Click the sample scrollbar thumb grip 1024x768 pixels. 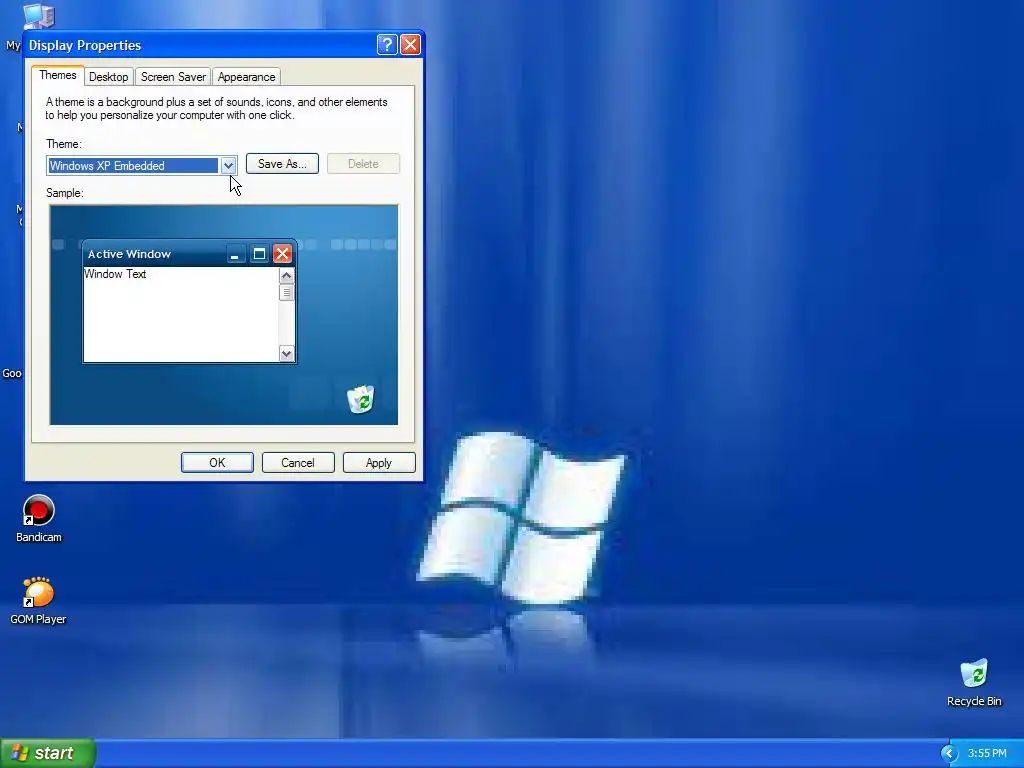pyautogui.click(x=286, y=293)
